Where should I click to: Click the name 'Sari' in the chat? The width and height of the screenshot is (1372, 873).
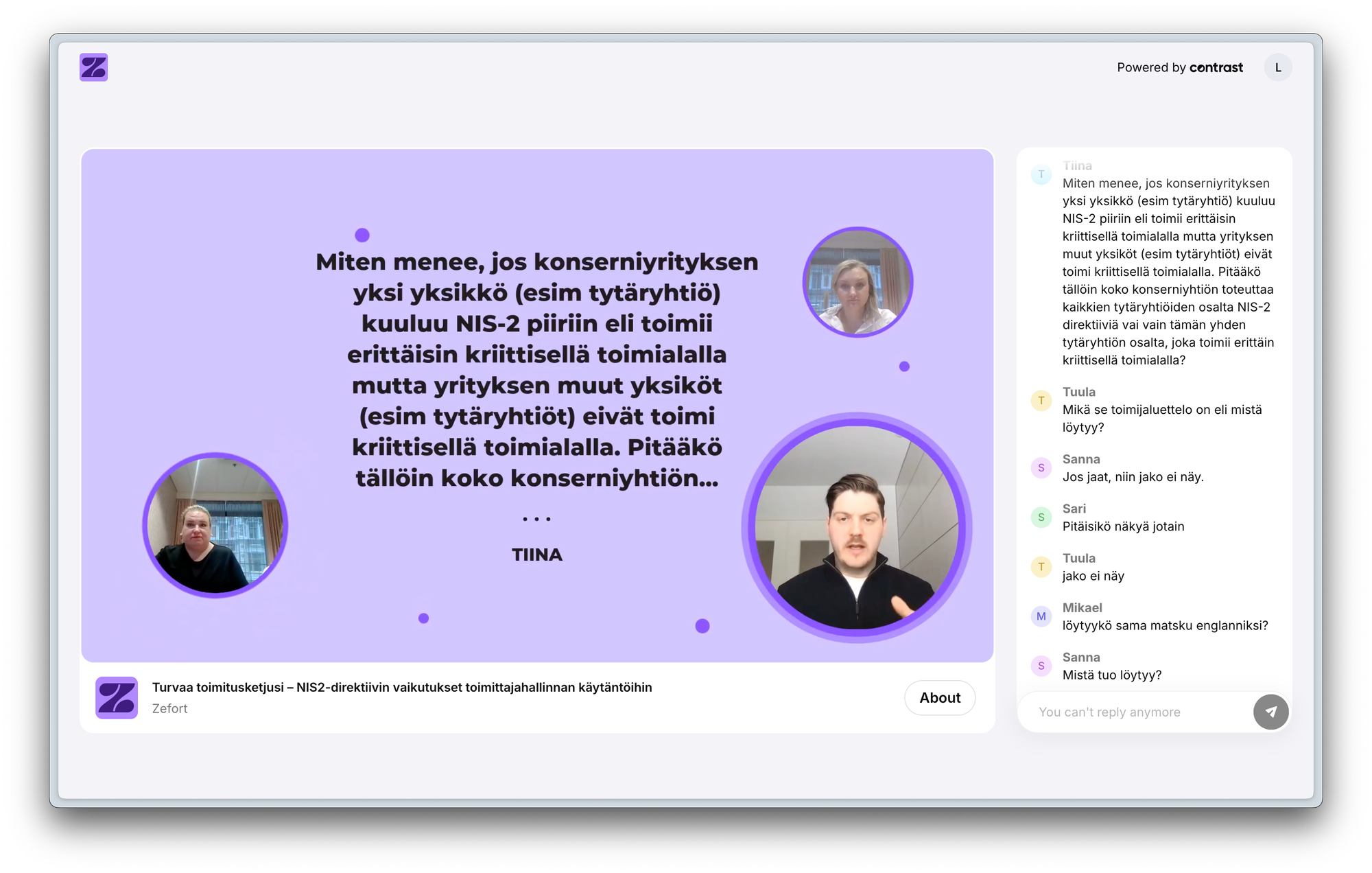click(1074, 509)
